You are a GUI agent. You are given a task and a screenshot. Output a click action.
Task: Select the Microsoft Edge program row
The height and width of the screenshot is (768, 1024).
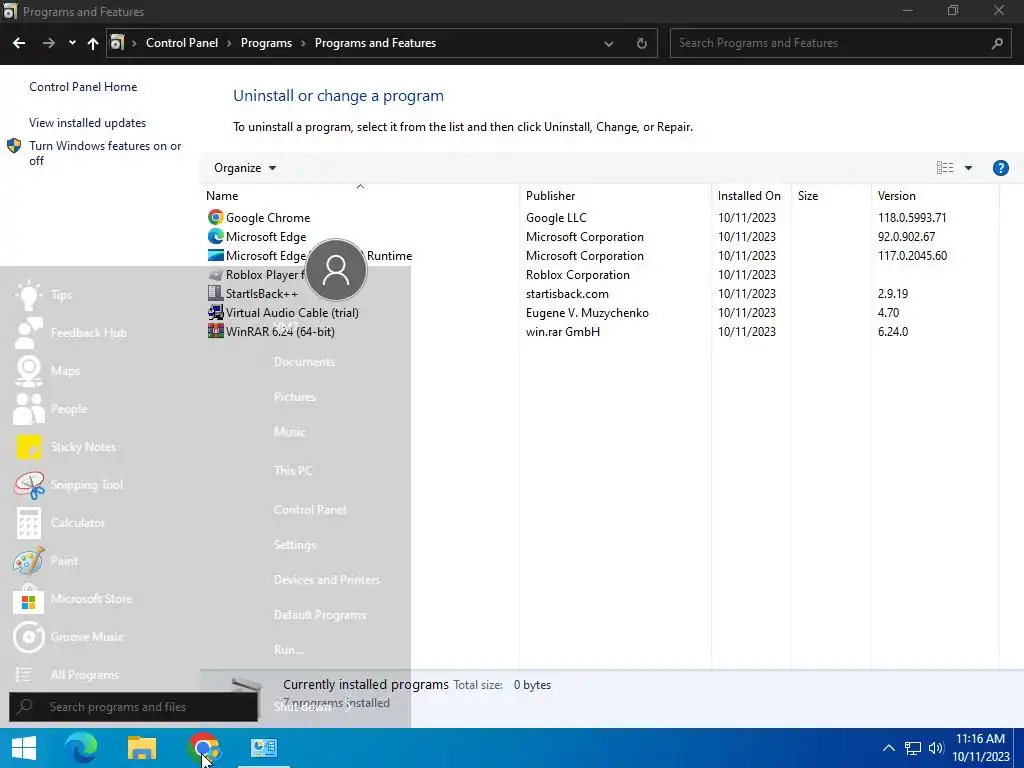[x=266, y=236]
